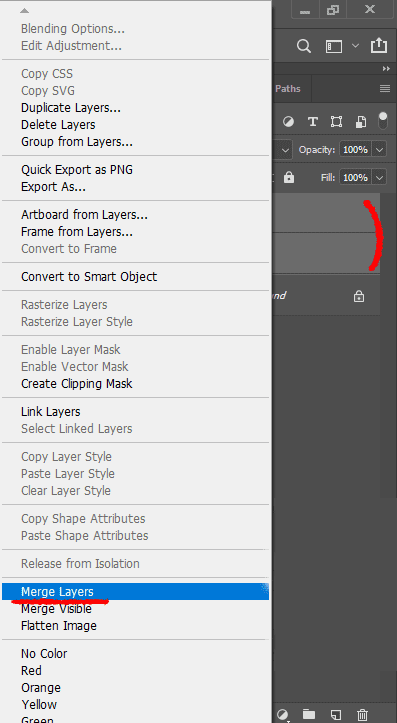Select Delete Layers menu entry
The height and width of the screenshot is (723, 397).
coord(58,125)
